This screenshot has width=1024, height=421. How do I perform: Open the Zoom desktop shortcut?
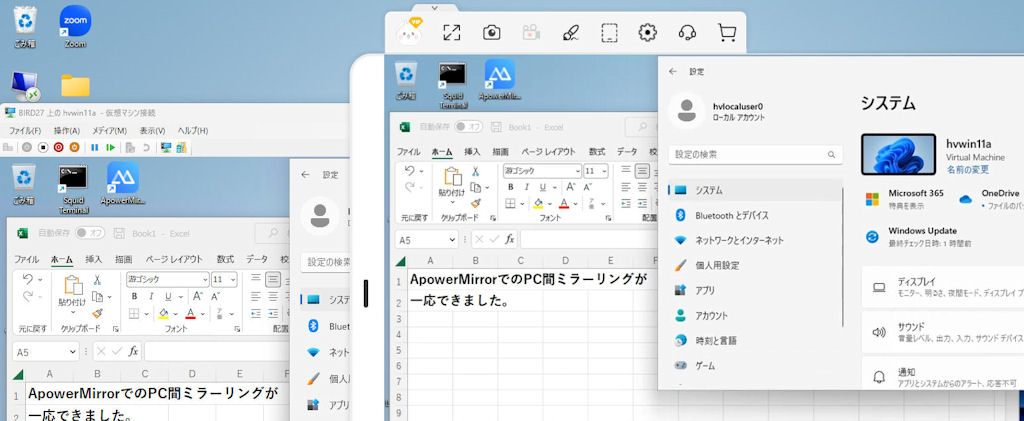[75, 27]
